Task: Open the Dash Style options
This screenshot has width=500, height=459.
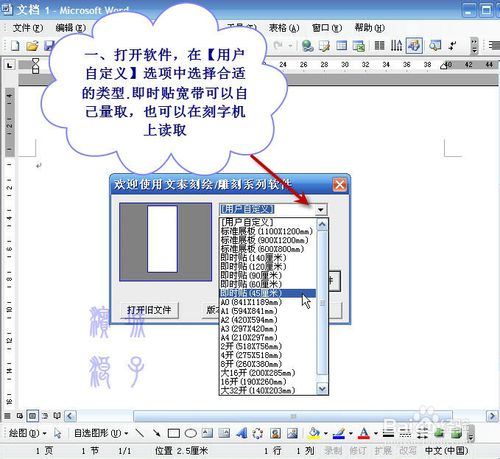Action: pyautogui.click(x=405, y=433)
